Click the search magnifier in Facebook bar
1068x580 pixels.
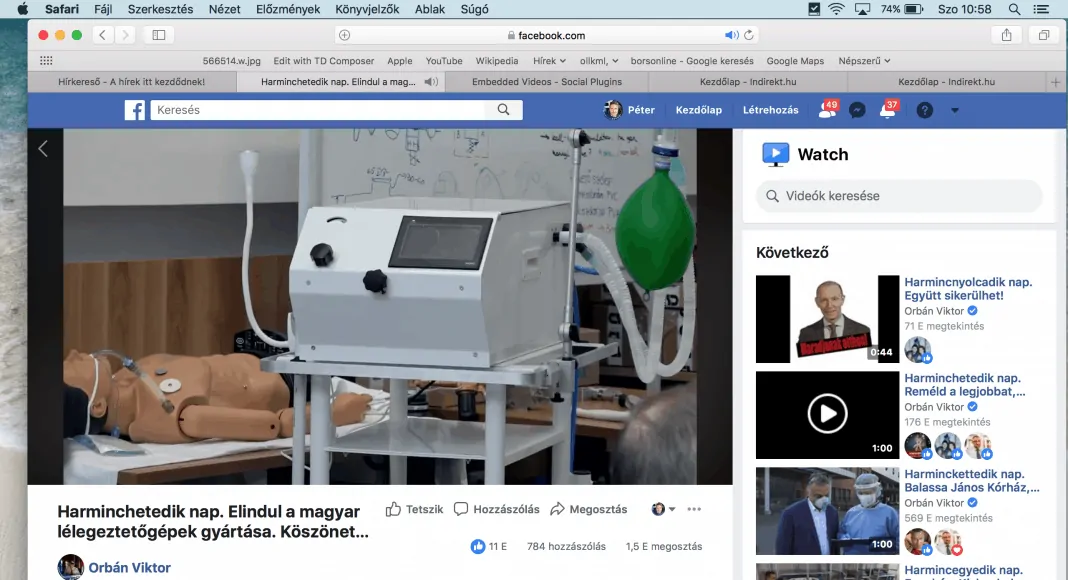503,110
